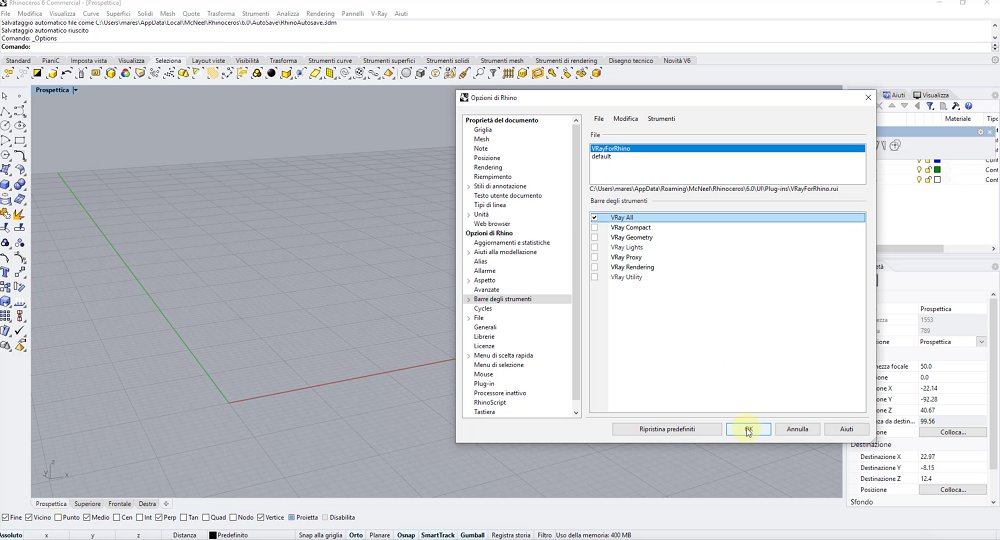Check the VRay Proxy toolbar checkbox
The width and height of the screenshot is (1000, 540).
click(x=594, y=257)
